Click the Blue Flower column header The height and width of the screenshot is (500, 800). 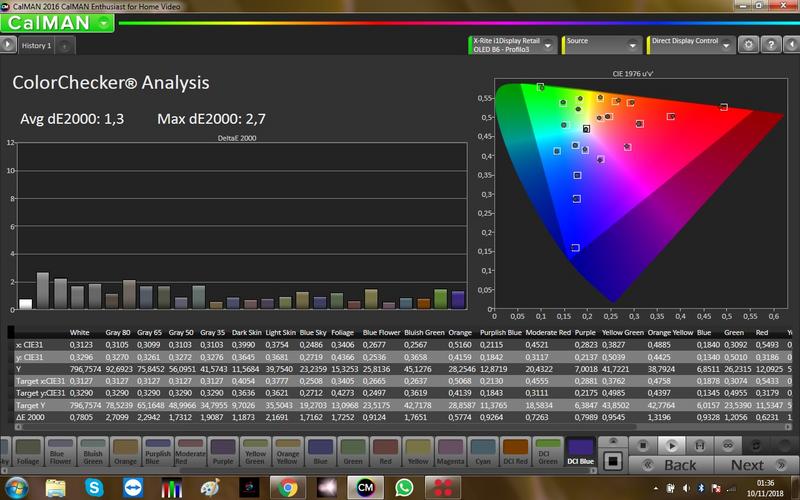(381, 332)
